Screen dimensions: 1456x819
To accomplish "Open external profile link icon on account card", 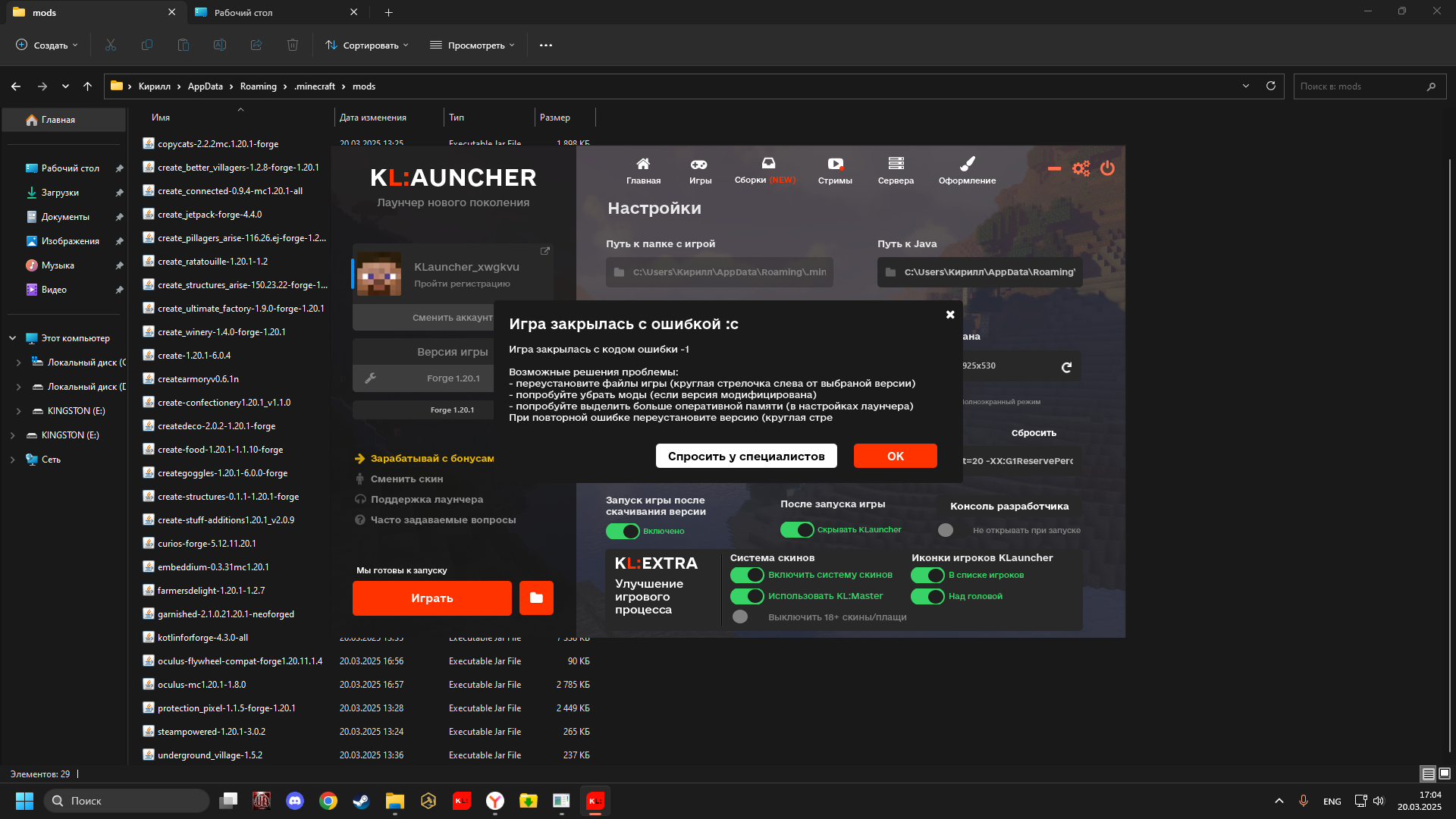I will pos(544,251).
